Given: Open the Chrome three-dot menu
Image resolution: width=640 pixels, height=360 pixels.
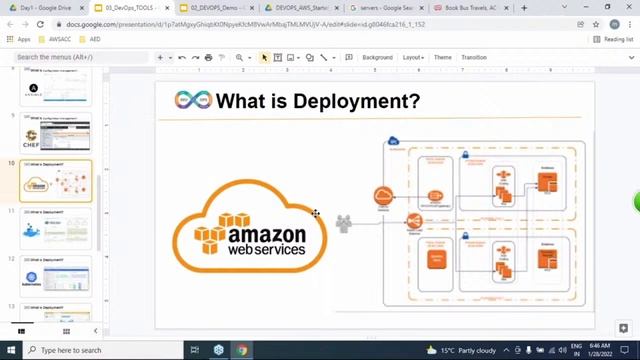Looking at the screenshot, I should tap(630, 24).
